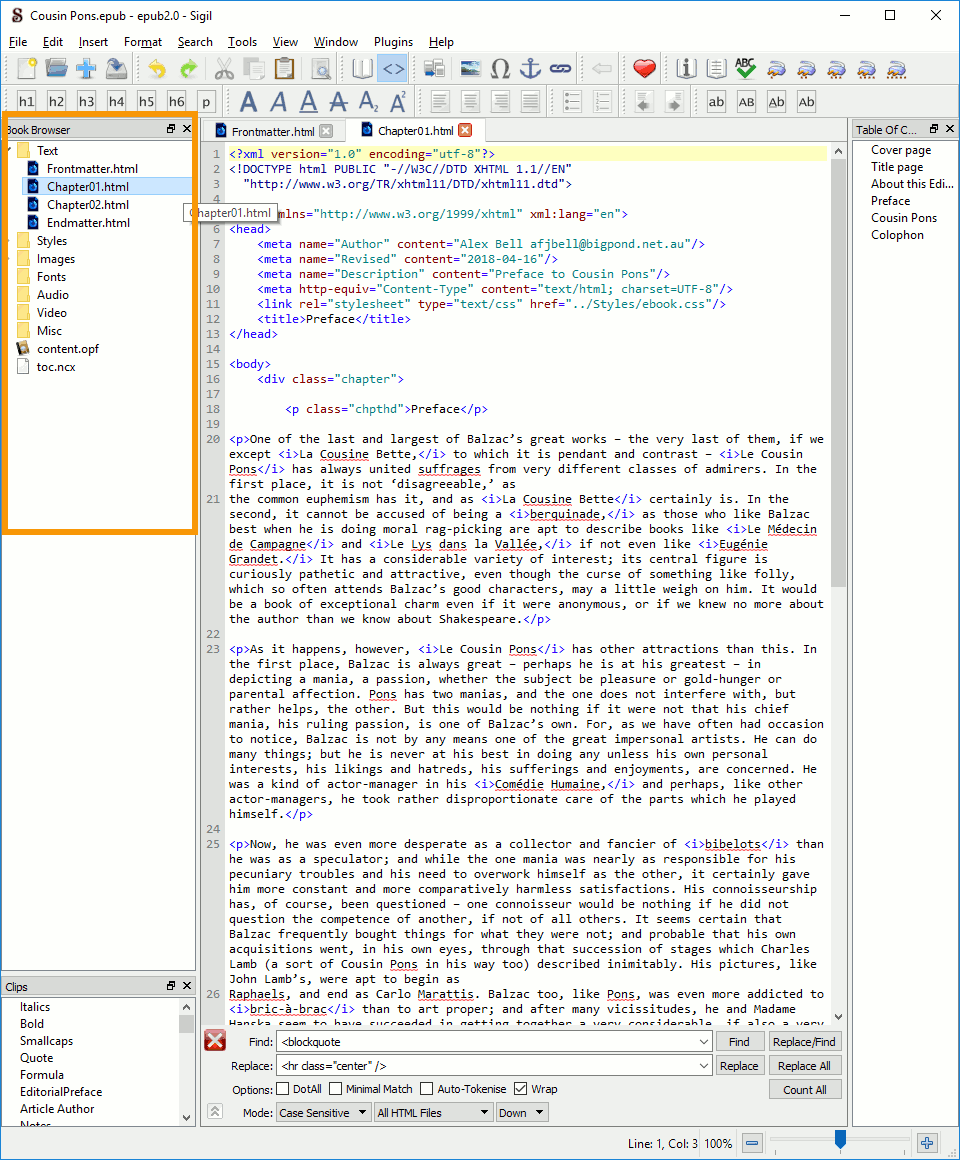Click the Insert Anchor icon
Image resolution: width=960 pixels, height=1160 pixels.
530,69
